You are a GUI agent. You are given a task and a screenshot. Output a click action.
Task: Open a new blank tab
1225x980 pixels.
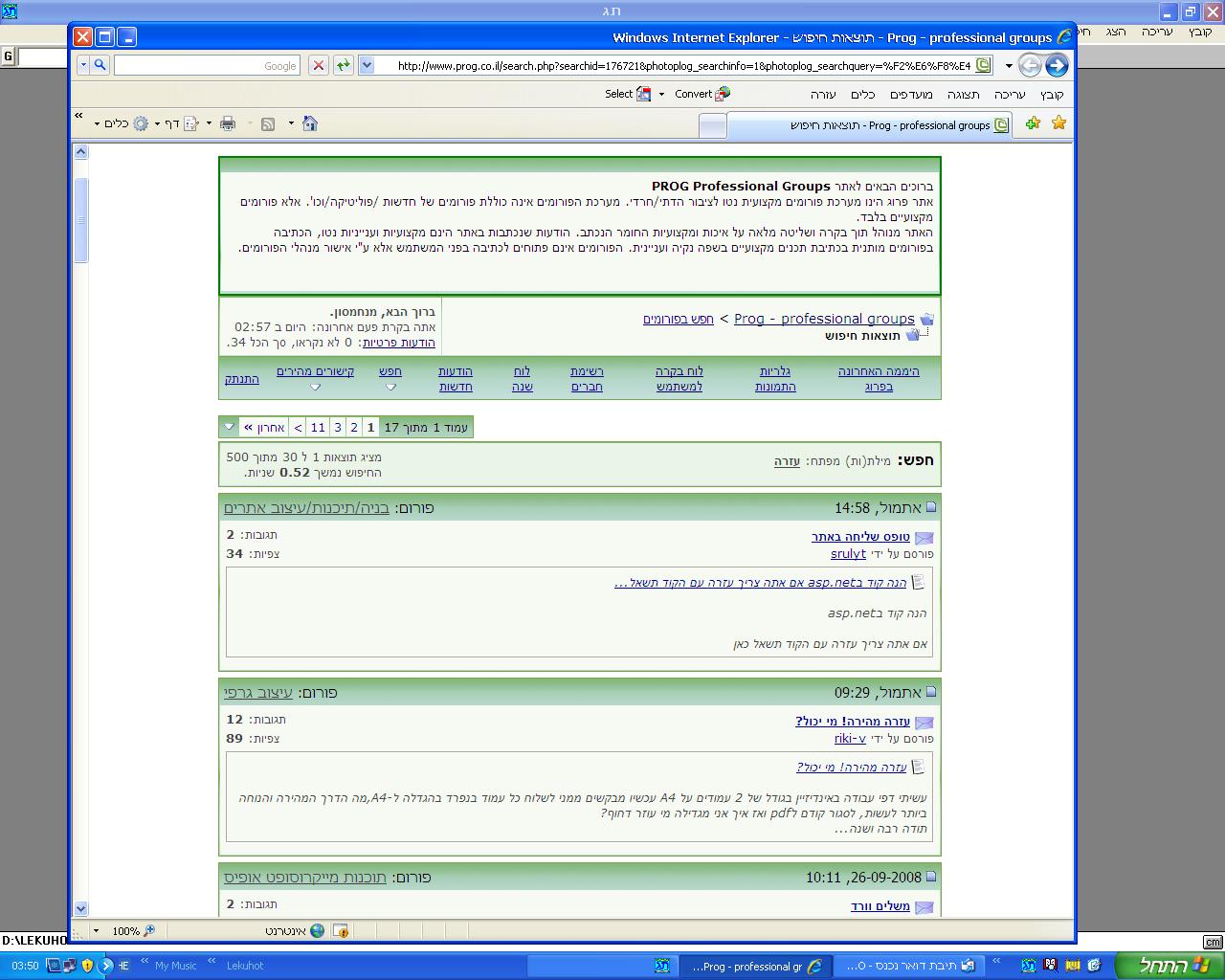(x=712, y=125)
